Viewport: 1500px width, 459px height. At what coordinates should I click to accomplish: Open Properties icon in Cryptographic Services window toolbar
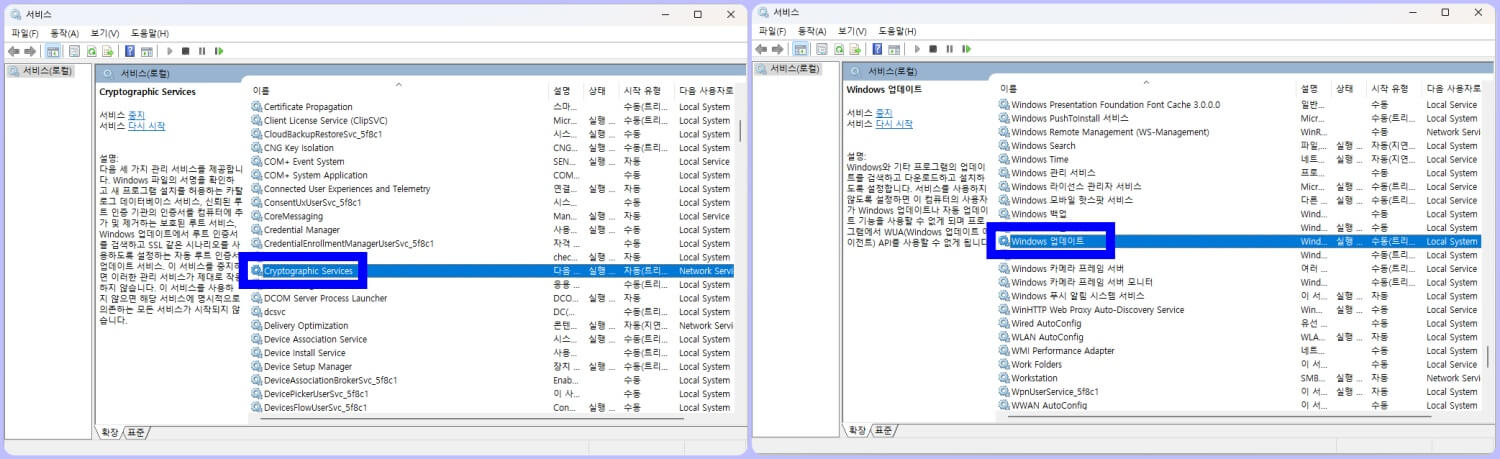click(74, 51)
